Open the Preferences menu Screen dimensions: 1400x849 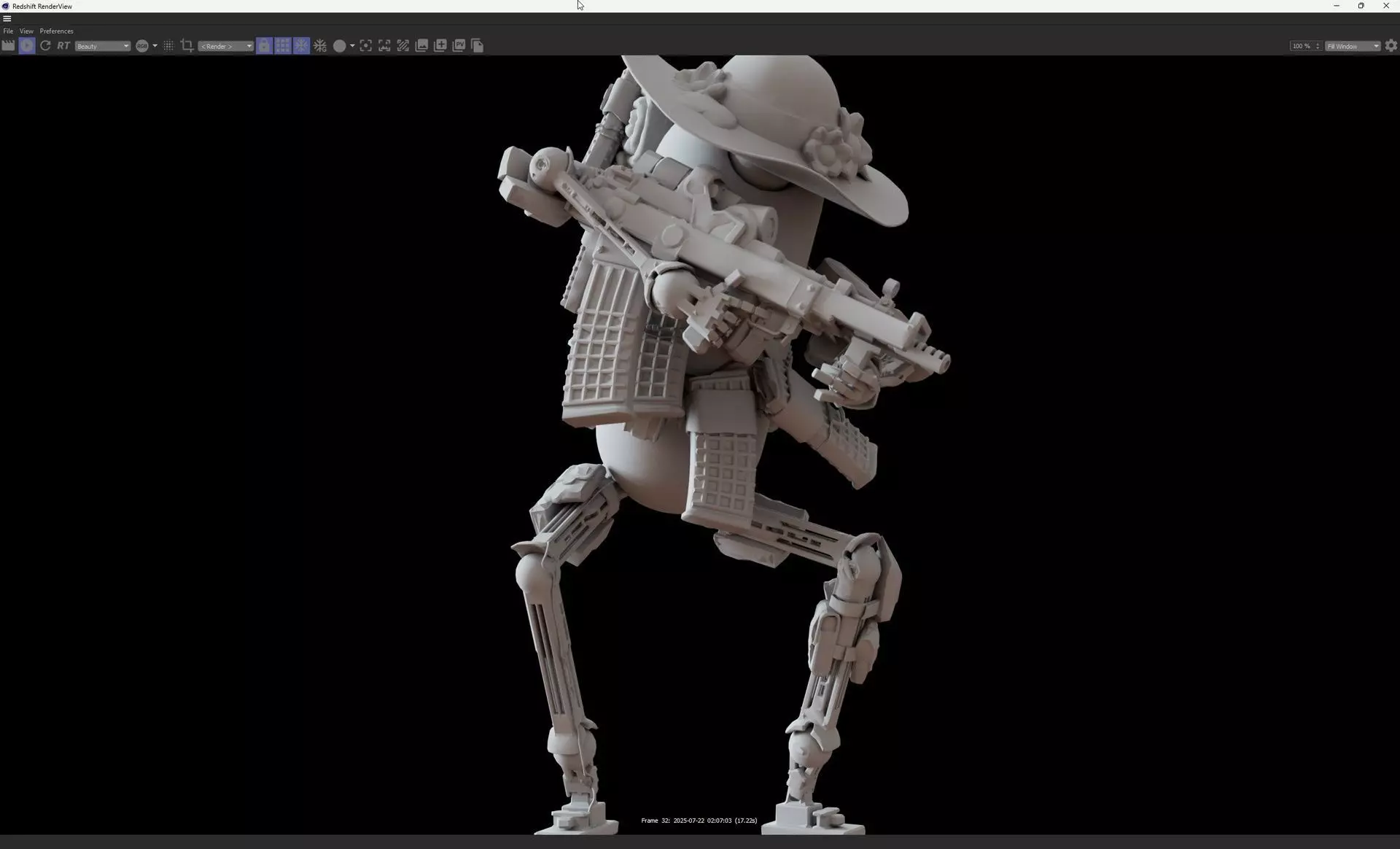coord(56,31)
